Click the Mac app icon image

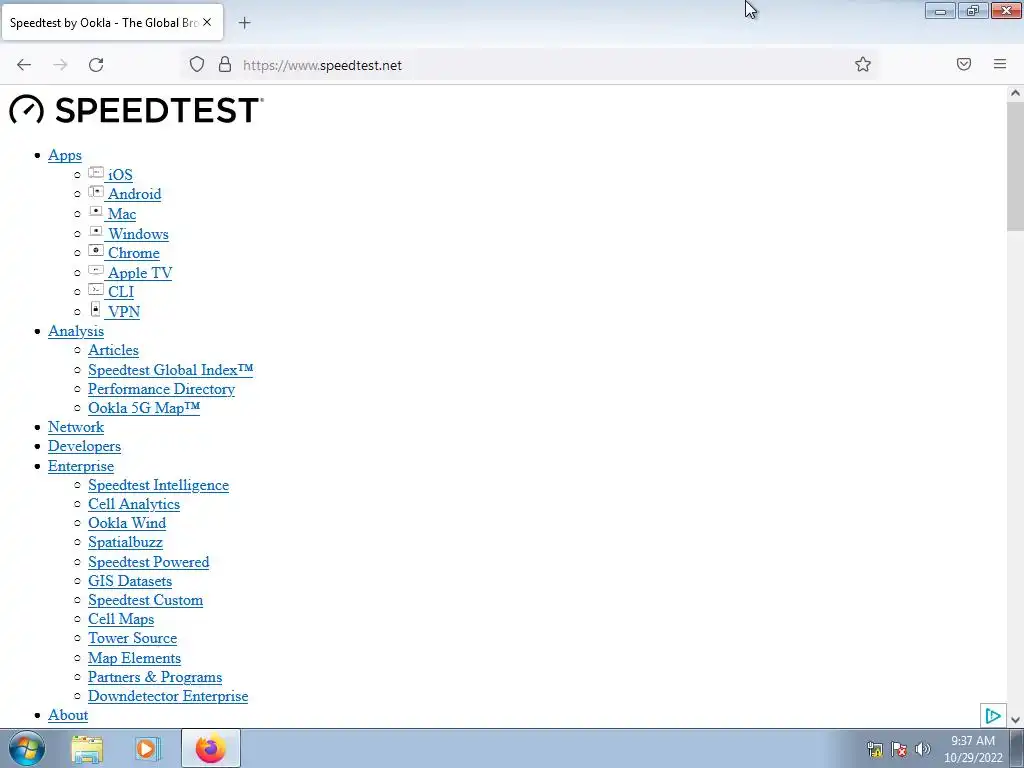click(x=96, y=212)
